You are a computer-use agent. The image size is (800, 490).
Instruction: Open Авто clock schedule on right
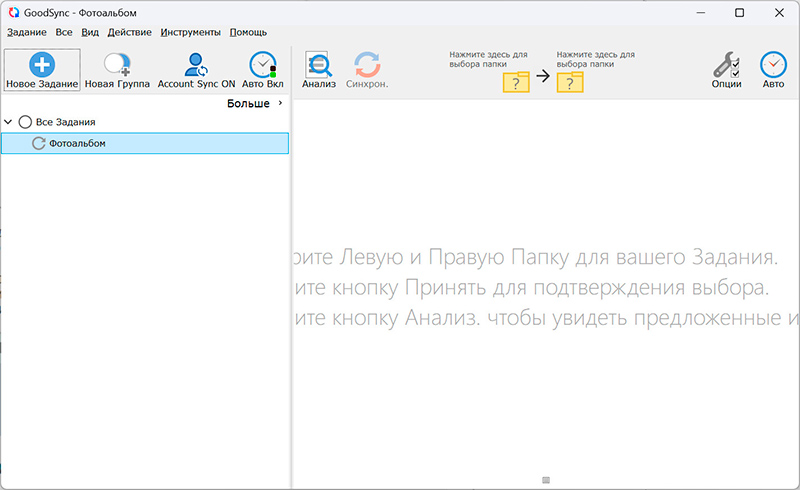pos(773,66)
